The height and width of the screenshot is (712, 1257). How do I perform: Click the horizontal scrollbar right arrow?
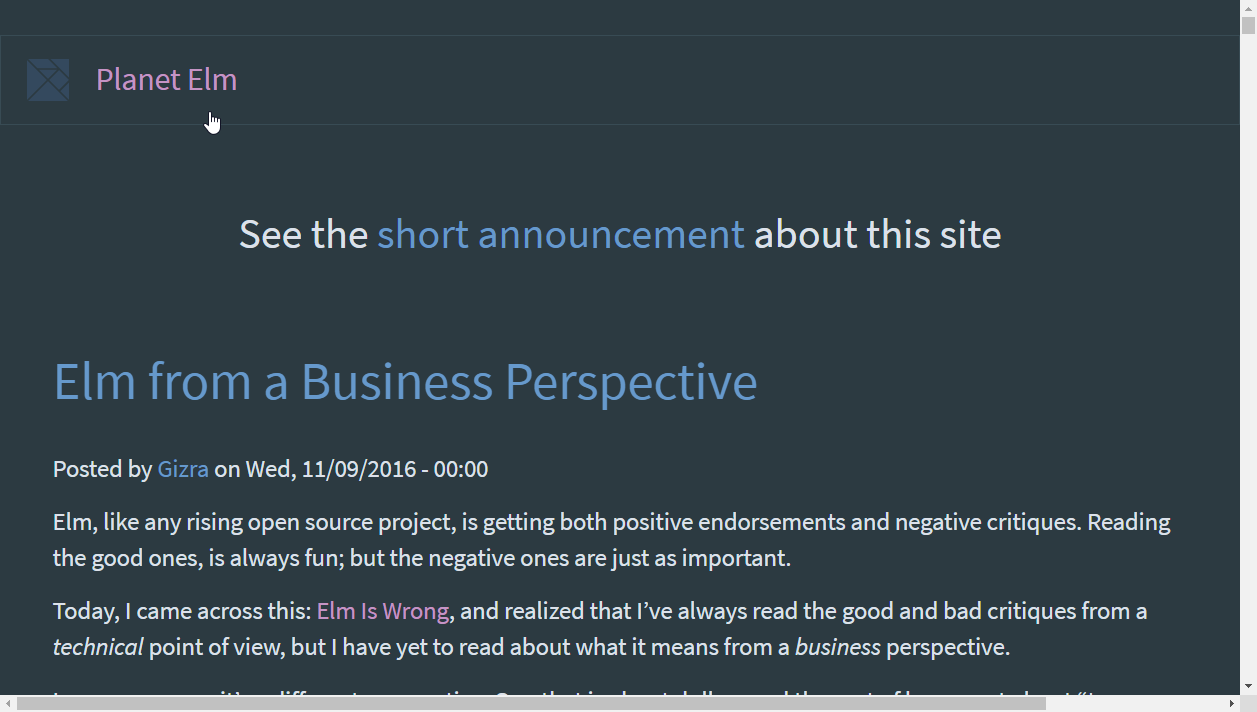(x=1232, y=704)
